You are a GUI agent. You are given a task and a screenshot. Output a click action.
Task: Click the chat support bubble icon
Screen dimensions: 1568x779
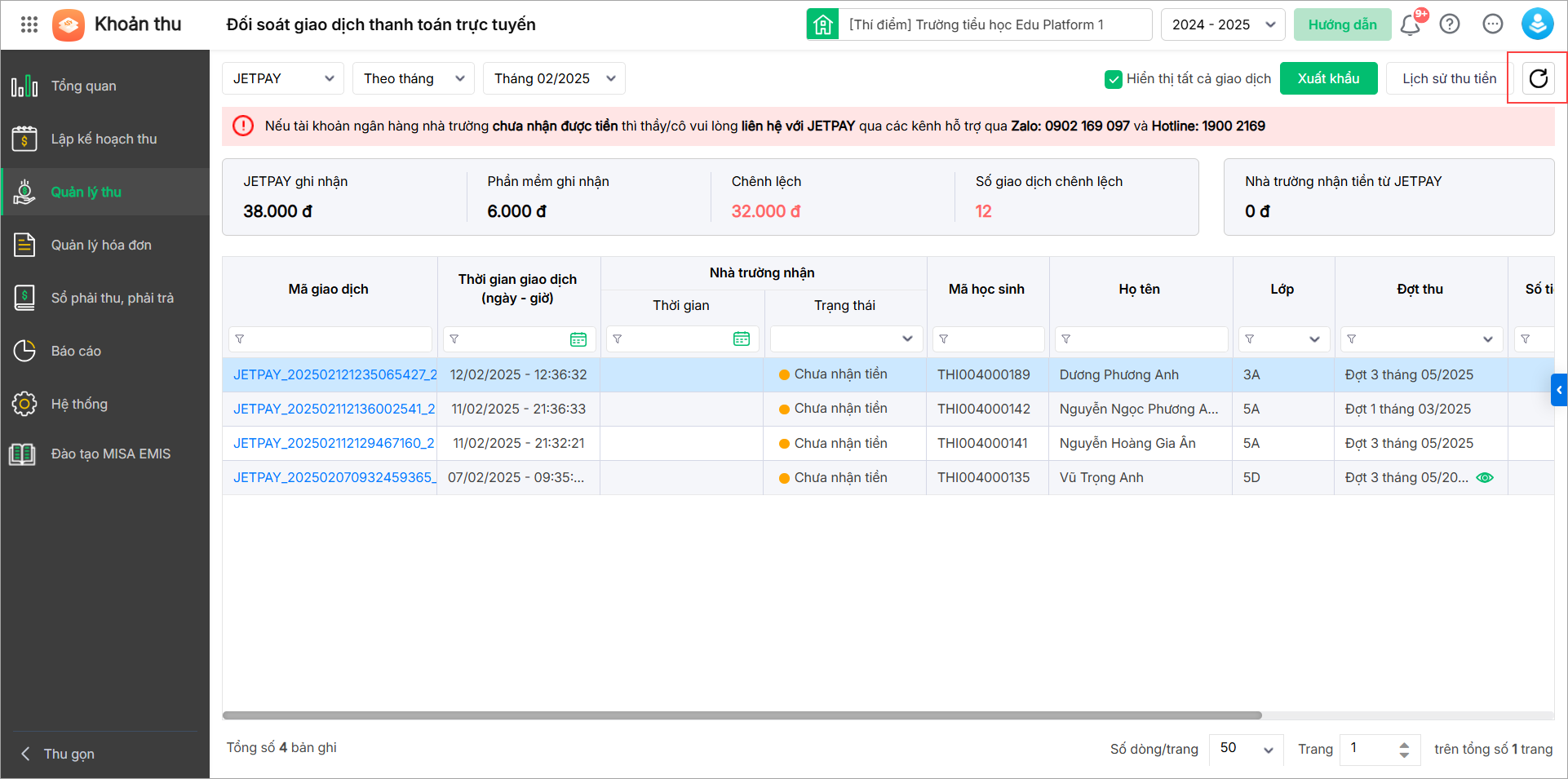(1492, 24)
